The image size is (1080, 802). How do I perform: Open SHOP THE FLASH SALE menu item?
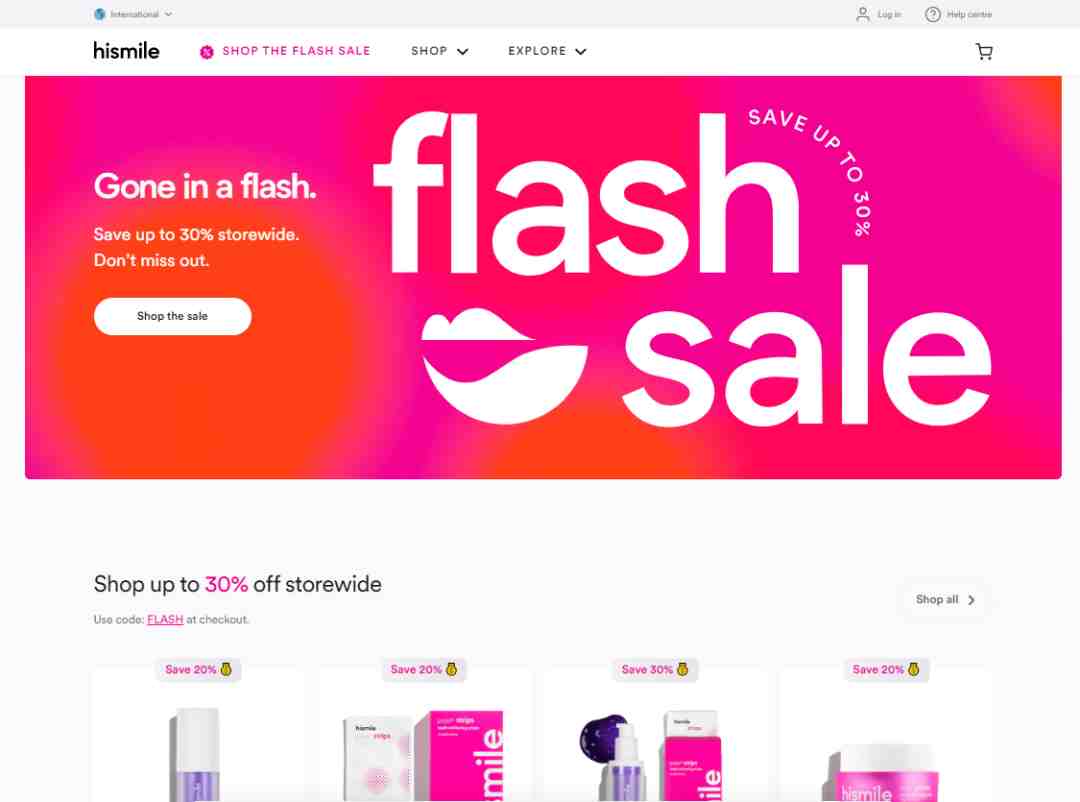(296, 51)
